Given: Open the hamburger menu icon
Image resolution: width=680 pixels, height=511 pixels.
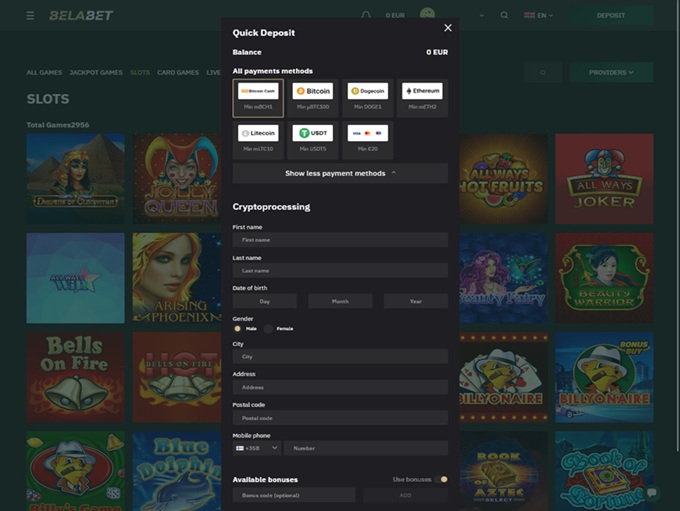Looking at the screenshot, I should click(x=30, y=16).
